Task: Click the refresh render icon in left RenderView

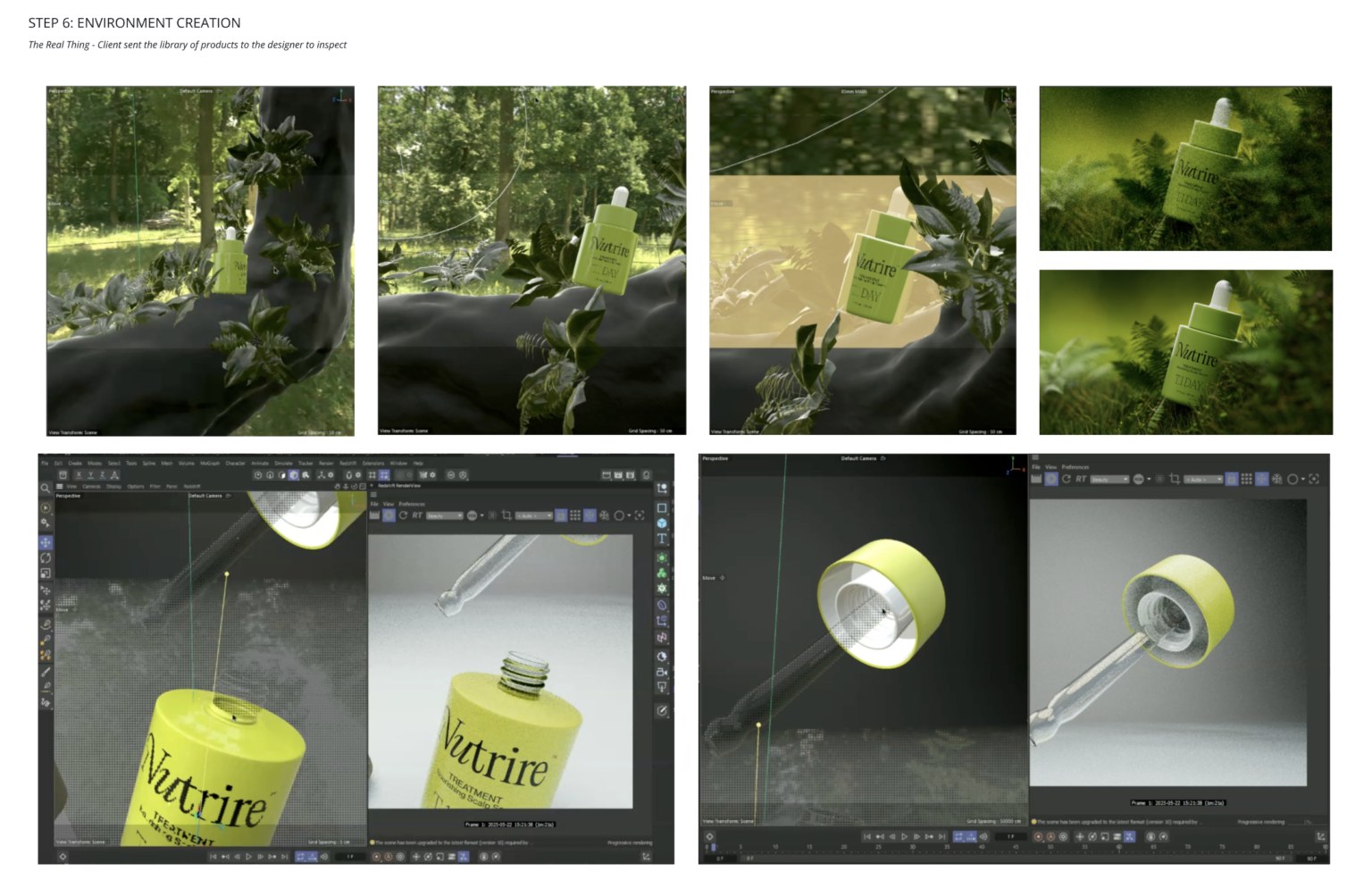Action: click(x=404, y=515)
